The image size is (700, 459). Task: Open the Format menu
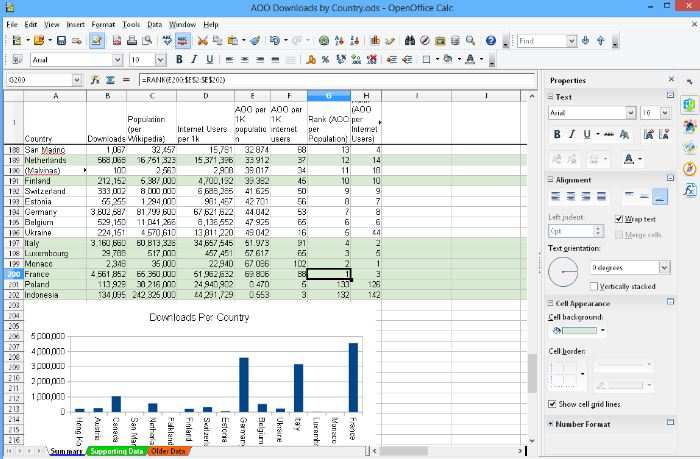tap(103, 25)
